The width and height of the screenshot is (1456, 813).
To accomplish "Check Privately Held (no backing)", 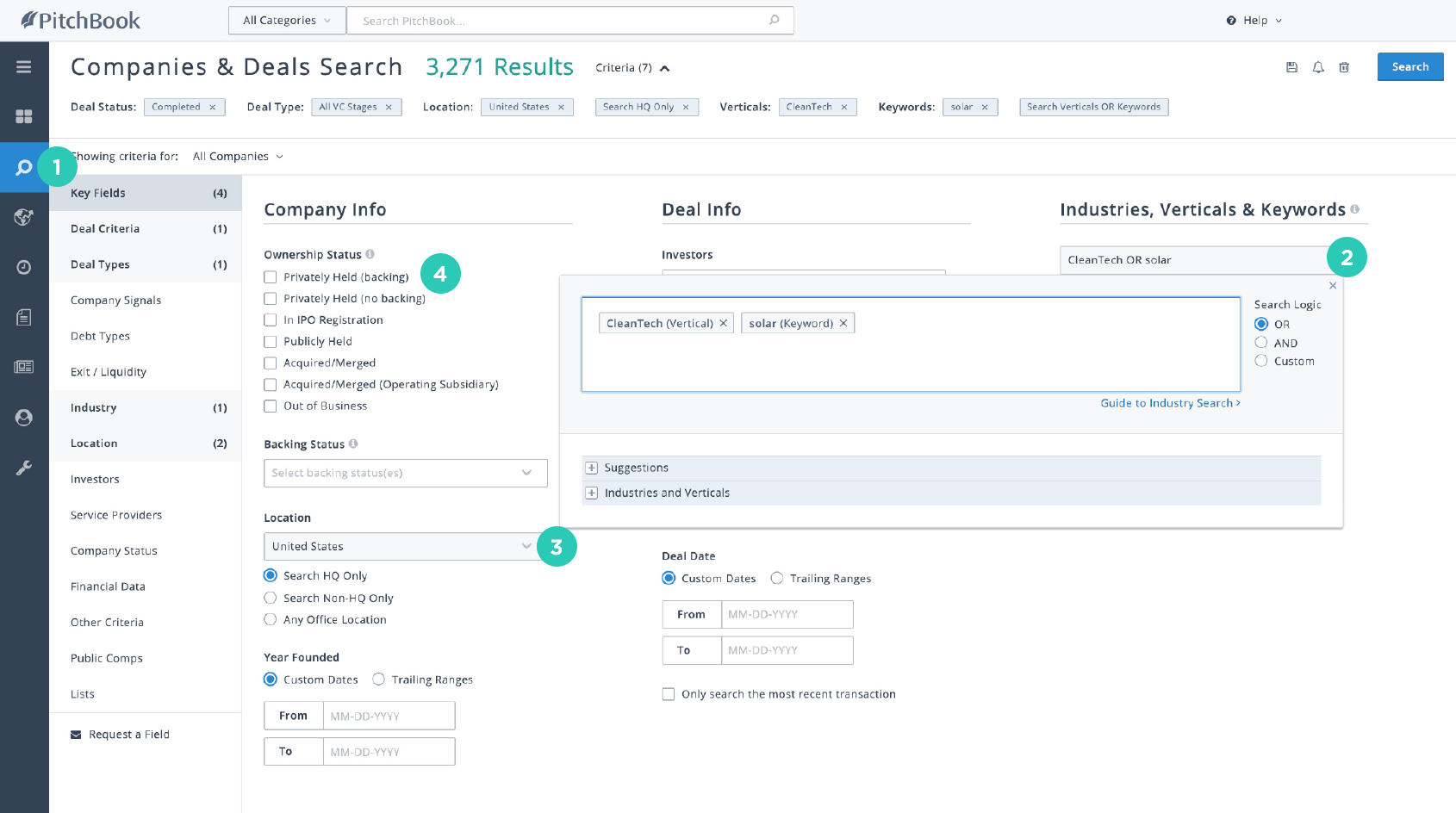I will tap(271, 299).
